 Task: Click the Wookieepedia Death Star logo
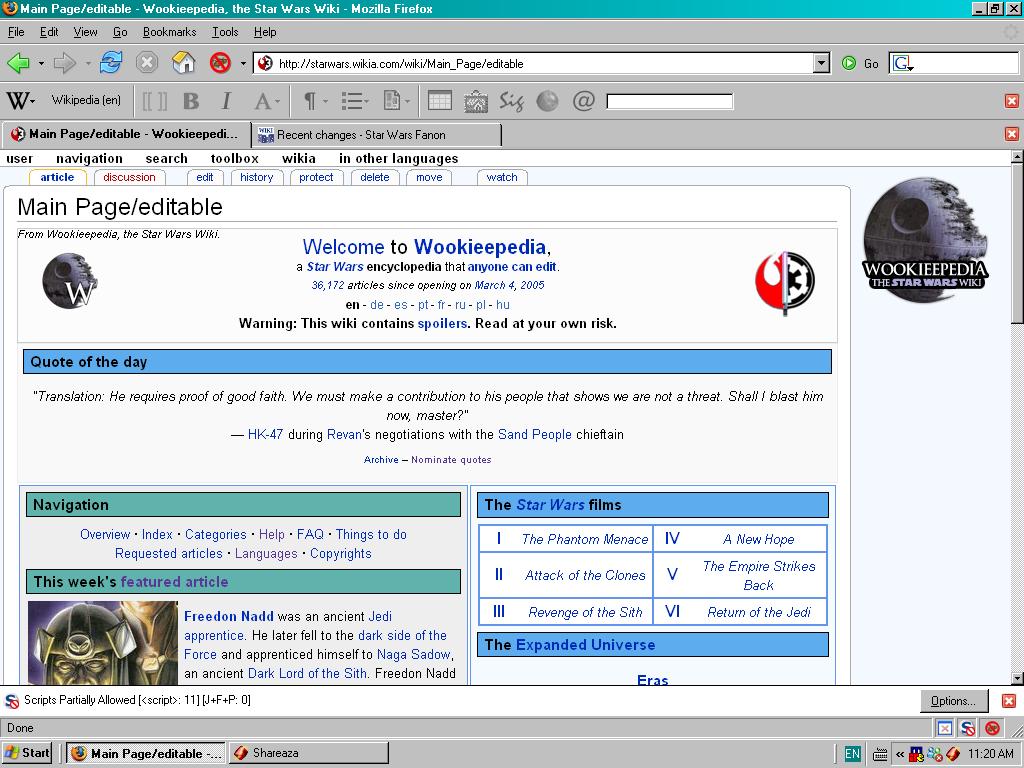pyautogui.click(x=925, y=240)
